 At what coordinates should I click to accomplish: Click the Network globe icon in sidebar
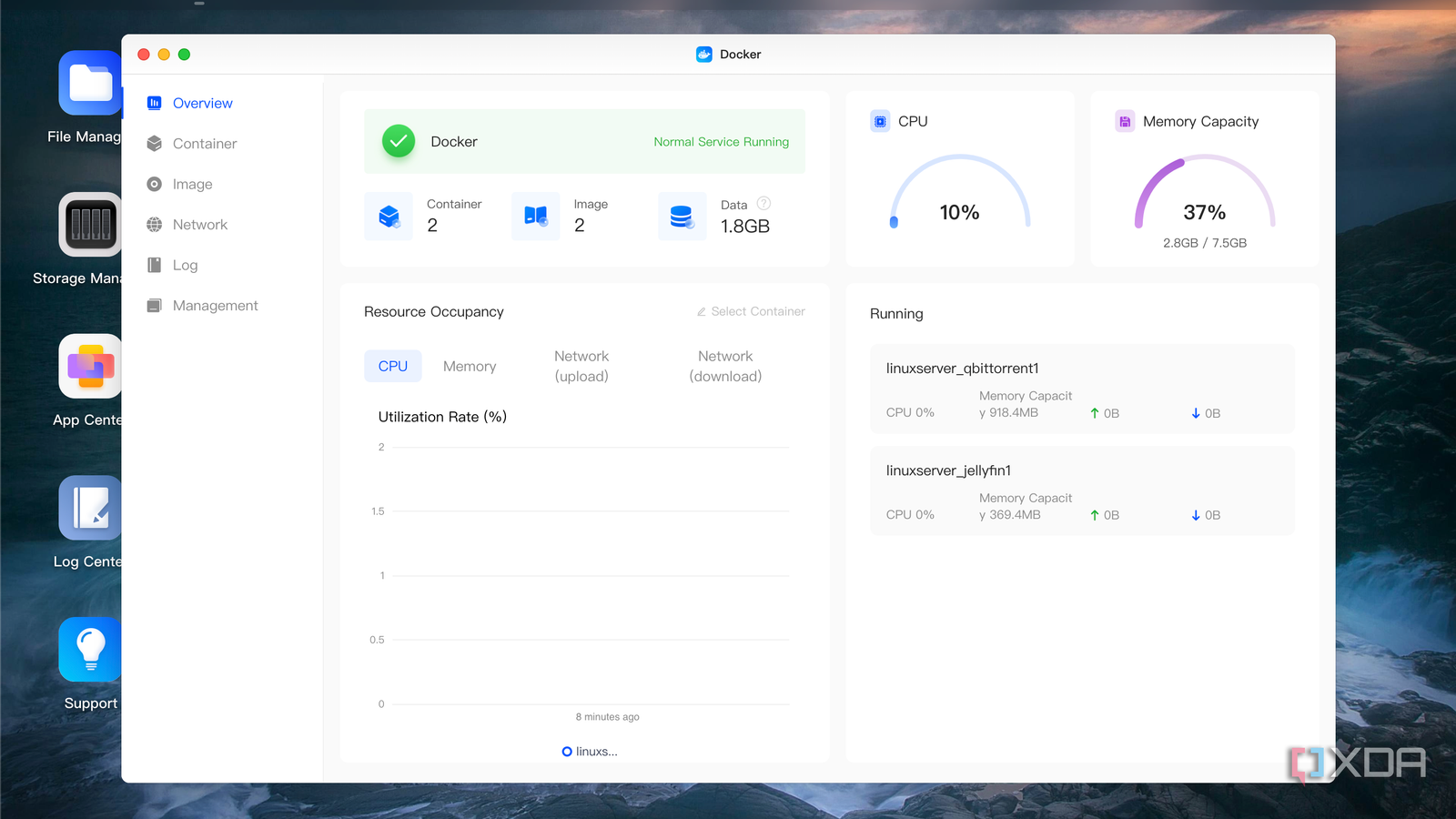[155, 225]
